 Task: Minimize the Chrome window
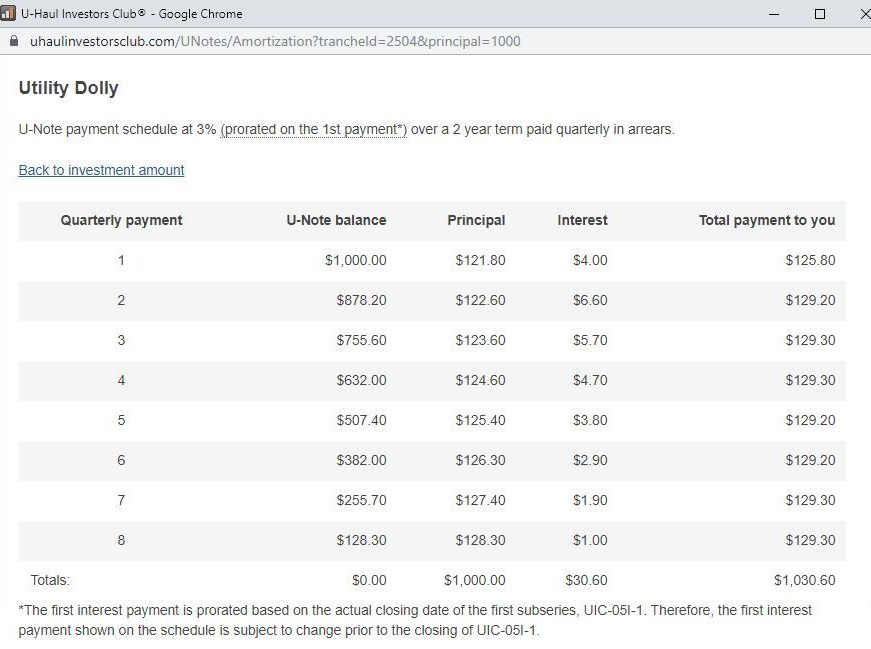coord(774,14)
